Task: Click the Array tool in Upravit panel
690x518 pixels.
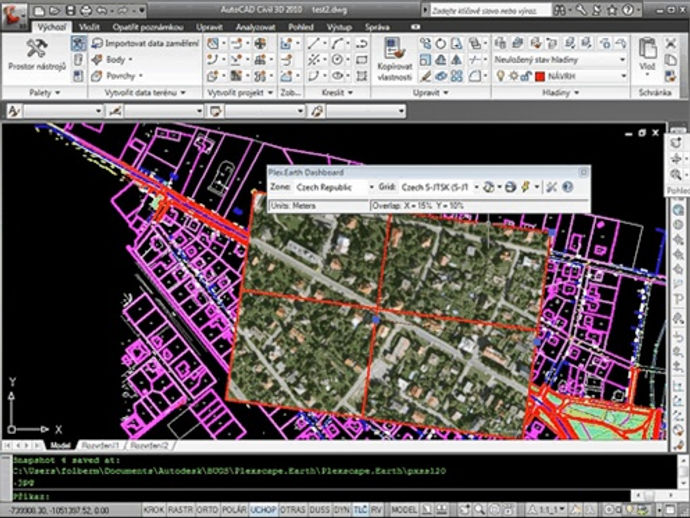Action: tap(457, 76)
